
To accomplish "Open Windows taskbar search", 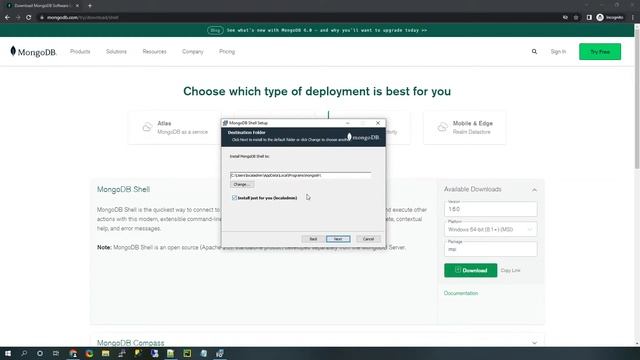I will 24,353.
